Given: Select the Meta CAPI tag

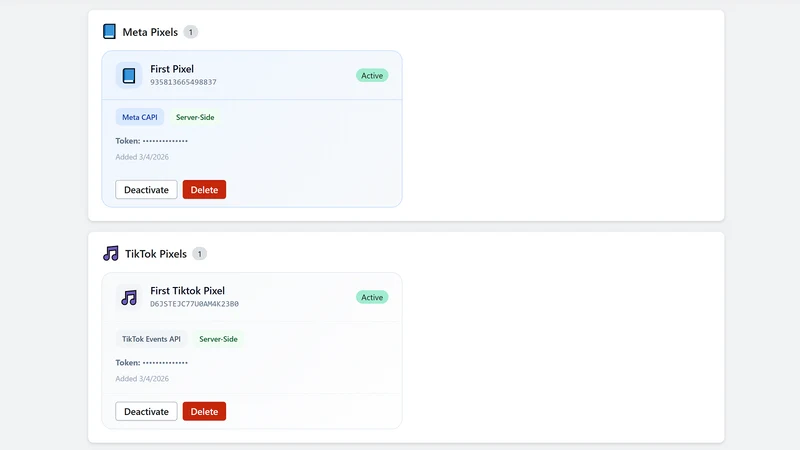Looking at the screenshot, I should pos(140,117).
